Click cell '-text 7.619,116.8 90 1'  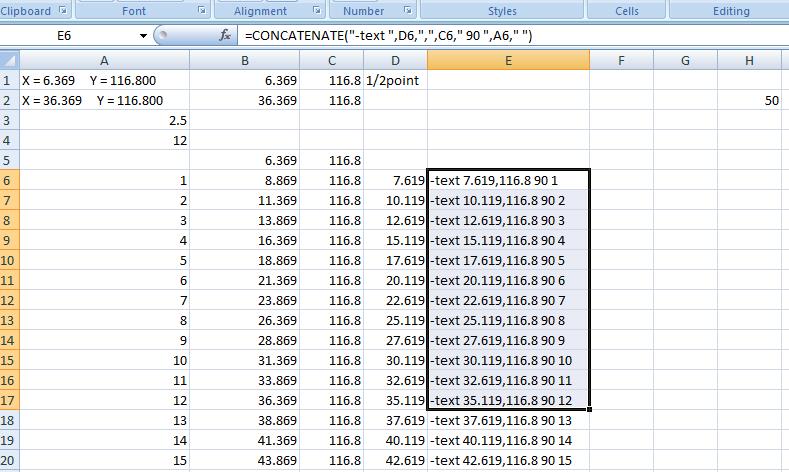click(508, 180)
